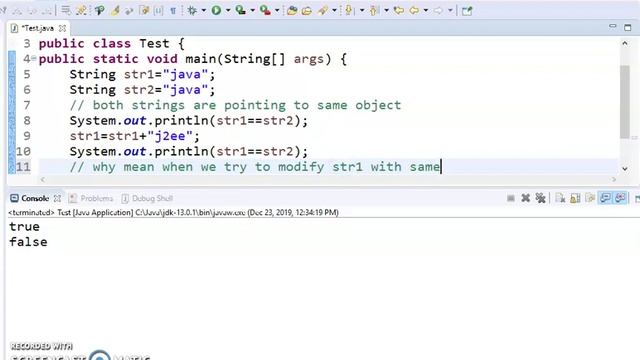This screenshot has width=640, height=360.
Task: Toggle Console Word Wrap icon
Action: coord(590,198)
